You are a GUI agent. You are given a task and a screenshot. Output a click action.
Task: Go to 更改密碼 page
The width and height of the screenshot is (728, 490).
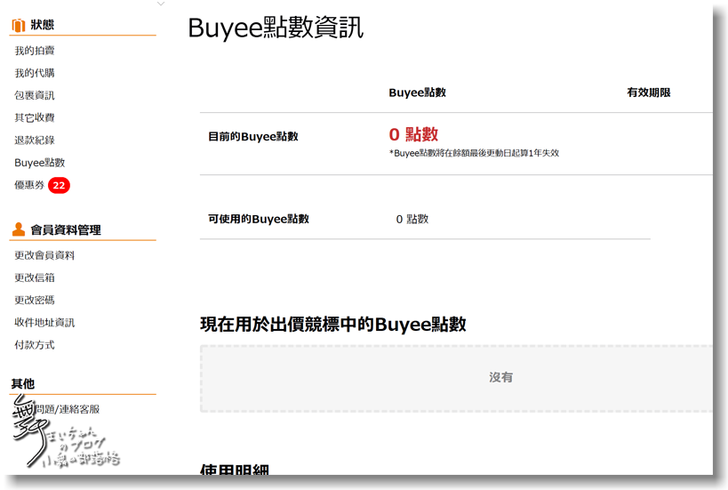pyautogui.click(x=34, y=300)
